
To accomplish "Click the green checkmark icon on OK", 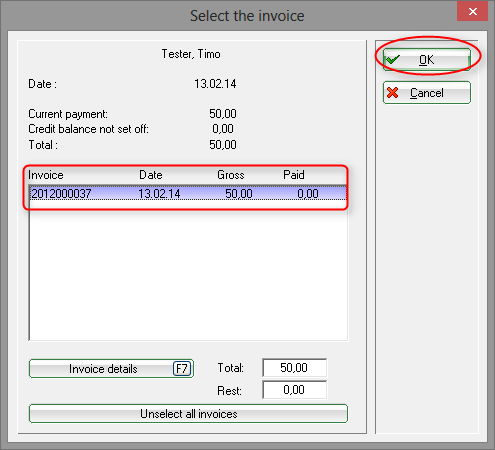I will (x=392, y=60).
